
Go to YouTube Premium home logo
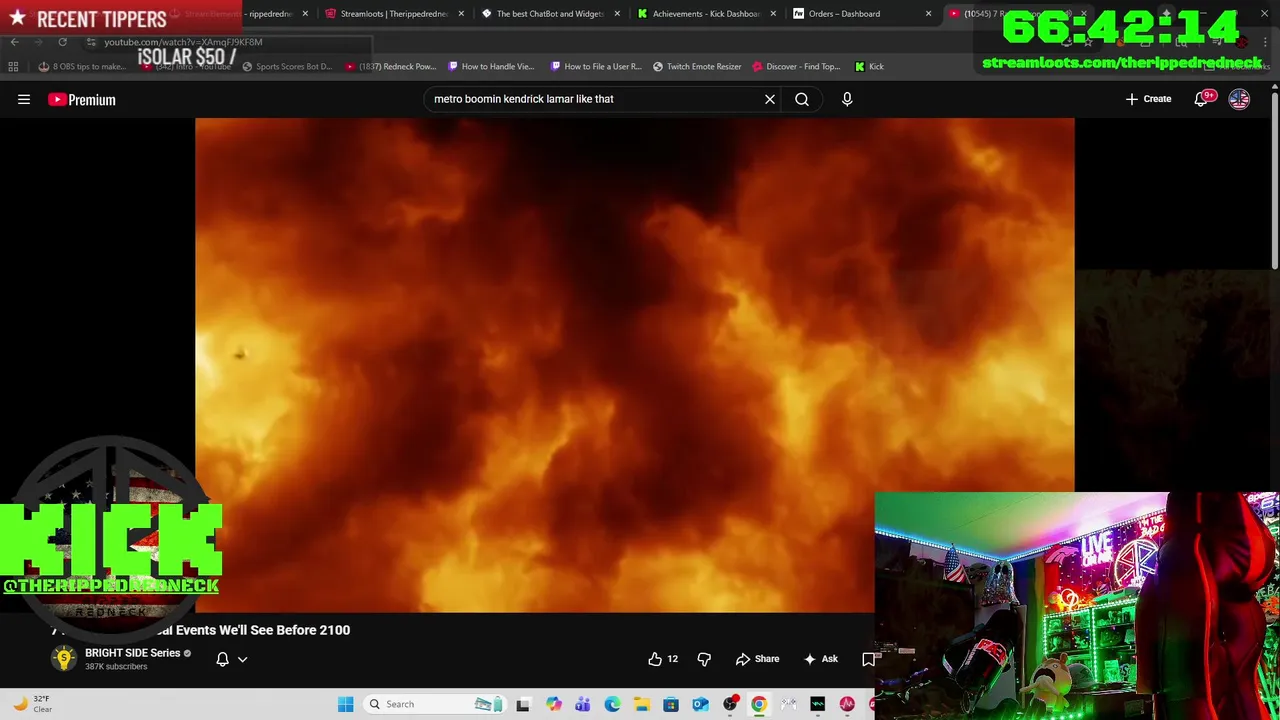point(82,99)
